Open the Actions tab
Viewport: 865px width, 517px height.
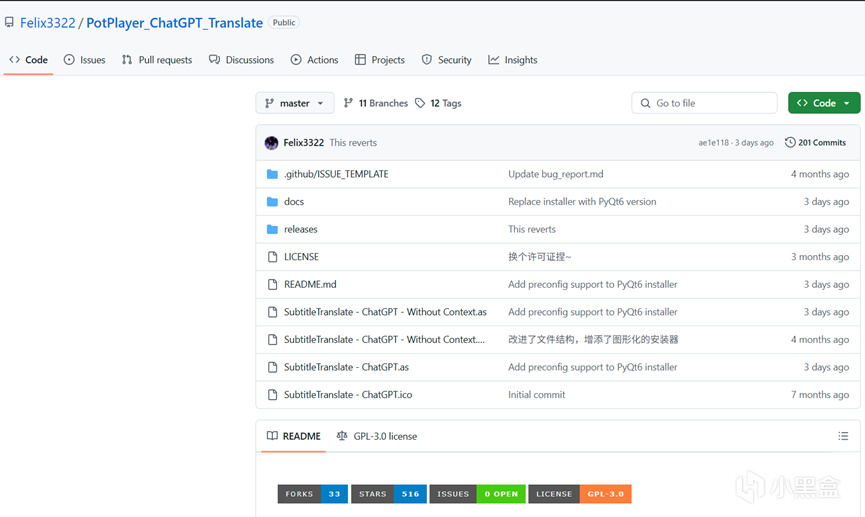click(x=314, y=60)
